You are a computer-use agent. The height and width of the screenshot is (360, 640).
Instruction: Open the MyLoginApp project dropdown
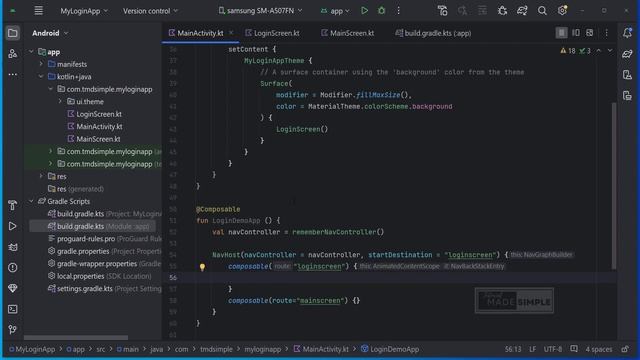tap(84, 11)
